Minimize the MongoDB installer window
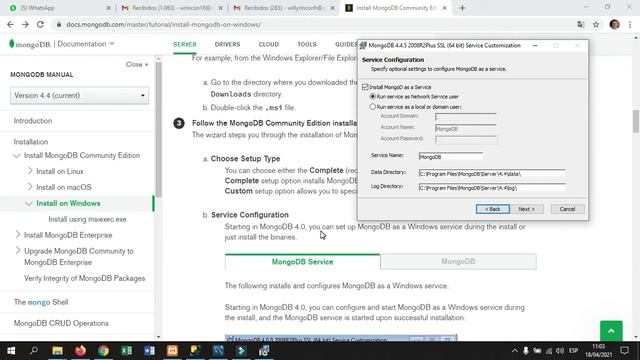The image size is (640, 360). (x=535, y=45)
